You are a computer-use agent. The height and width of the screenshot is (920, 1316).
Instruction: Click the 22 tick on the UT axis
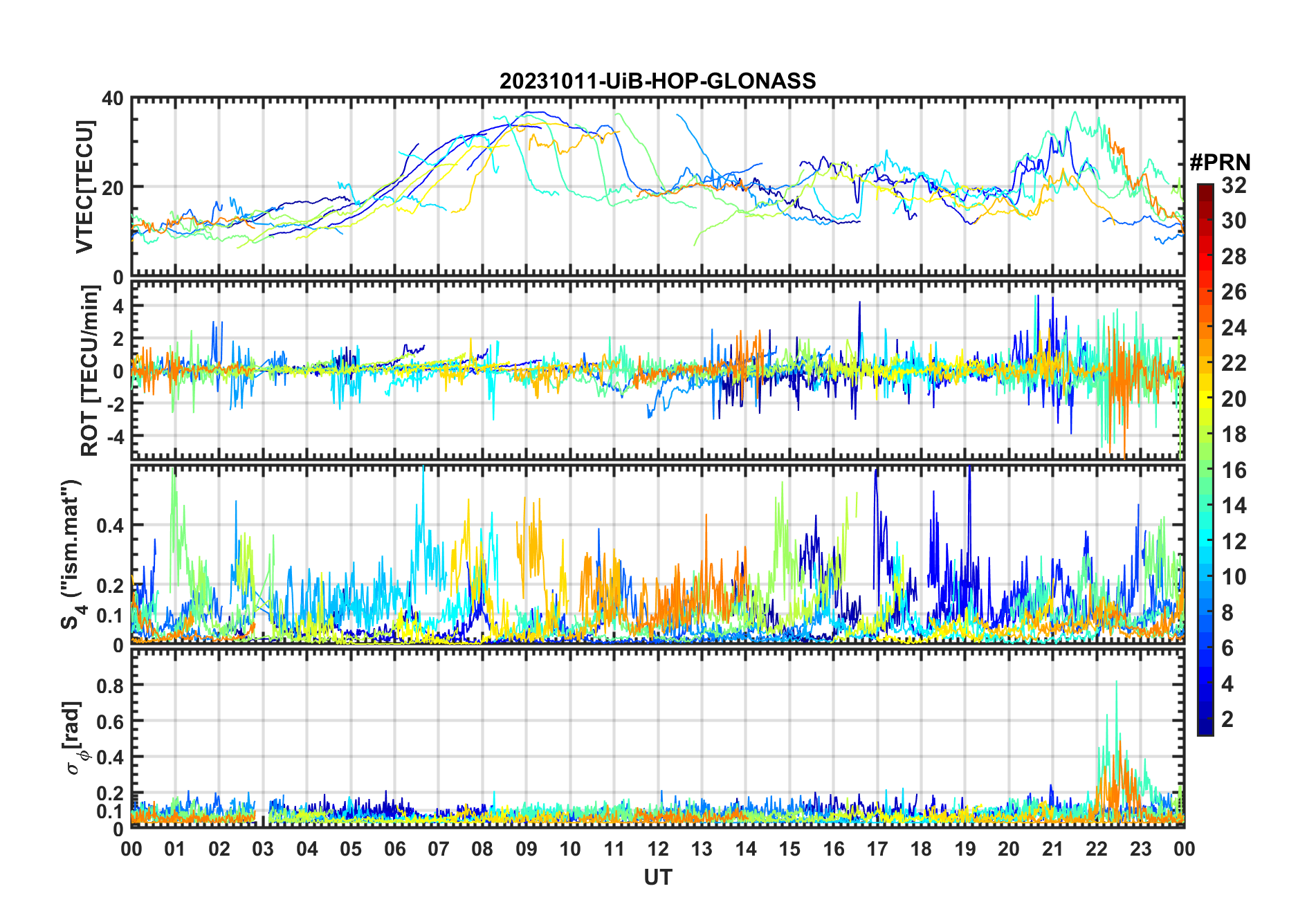(1096, 849)
